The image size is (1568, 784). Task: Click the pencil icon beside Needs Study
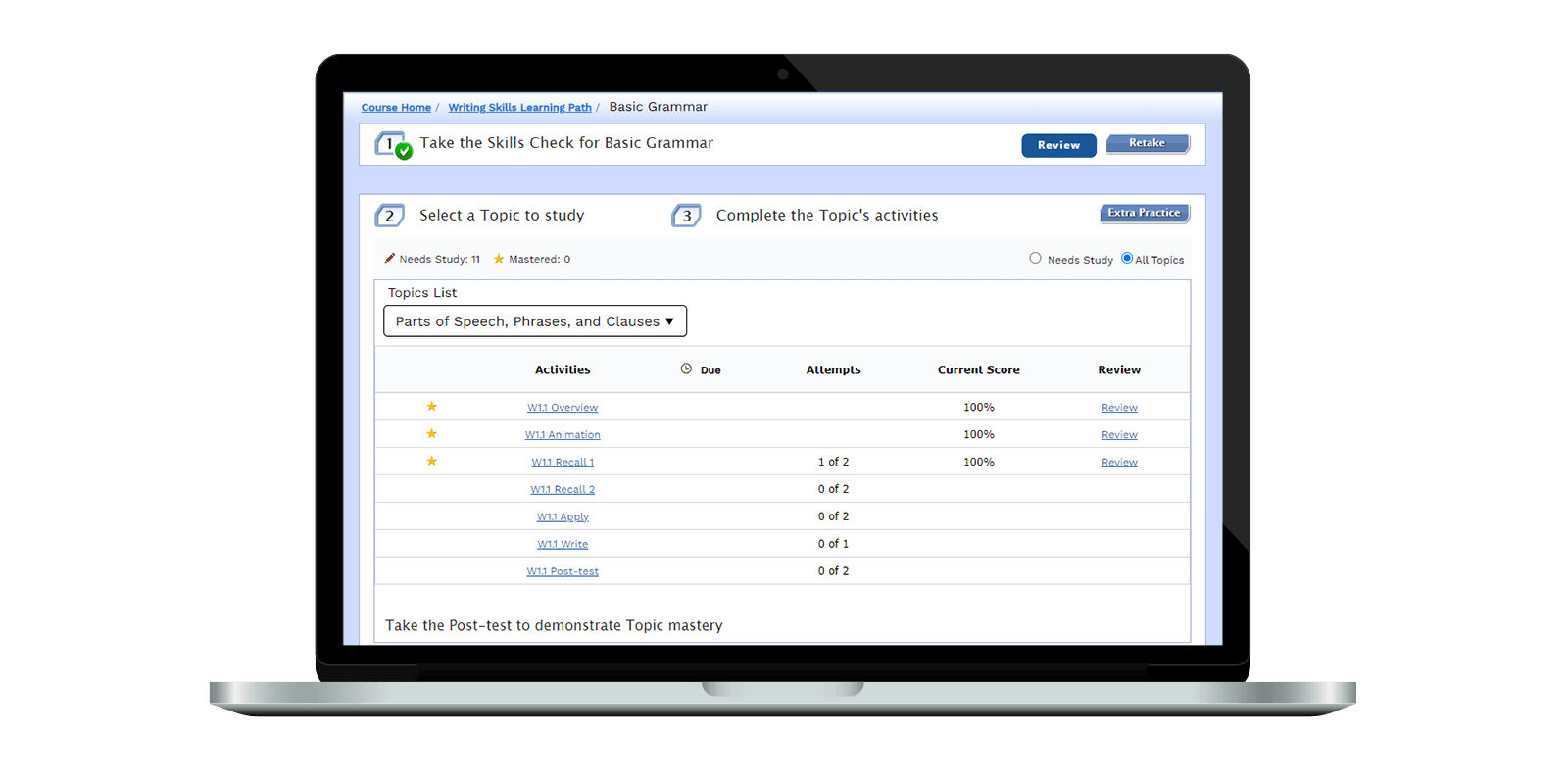(390, 259)
